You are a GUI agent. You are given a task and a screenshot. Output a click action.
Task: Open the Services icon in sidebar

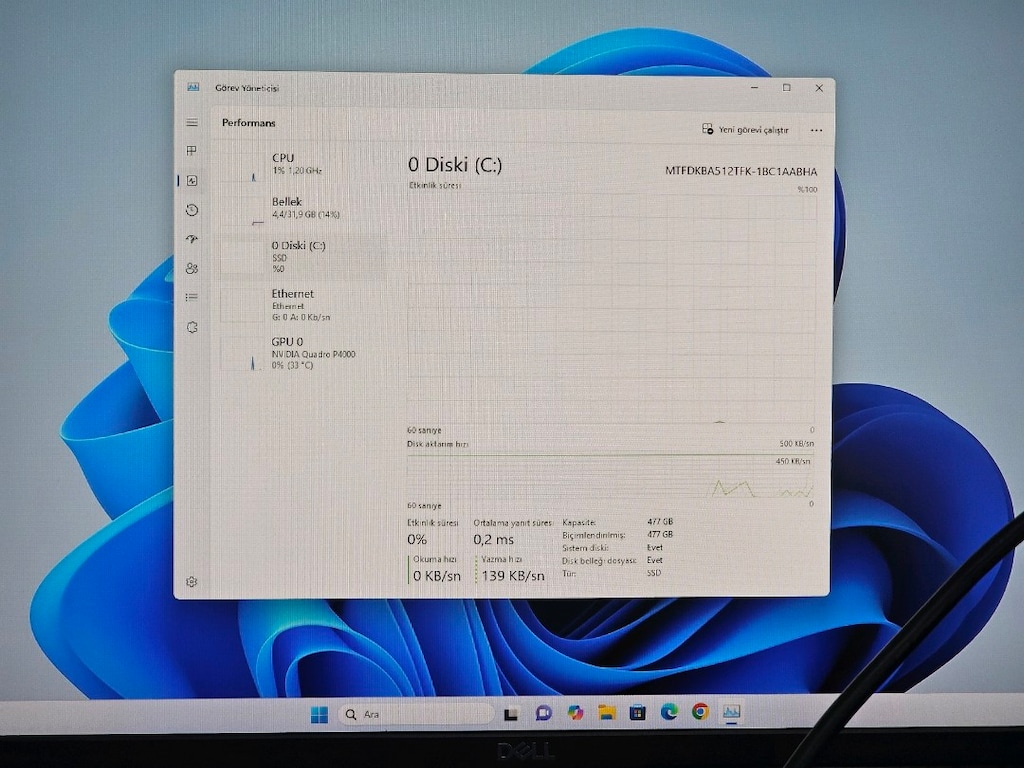pos(192,327)
